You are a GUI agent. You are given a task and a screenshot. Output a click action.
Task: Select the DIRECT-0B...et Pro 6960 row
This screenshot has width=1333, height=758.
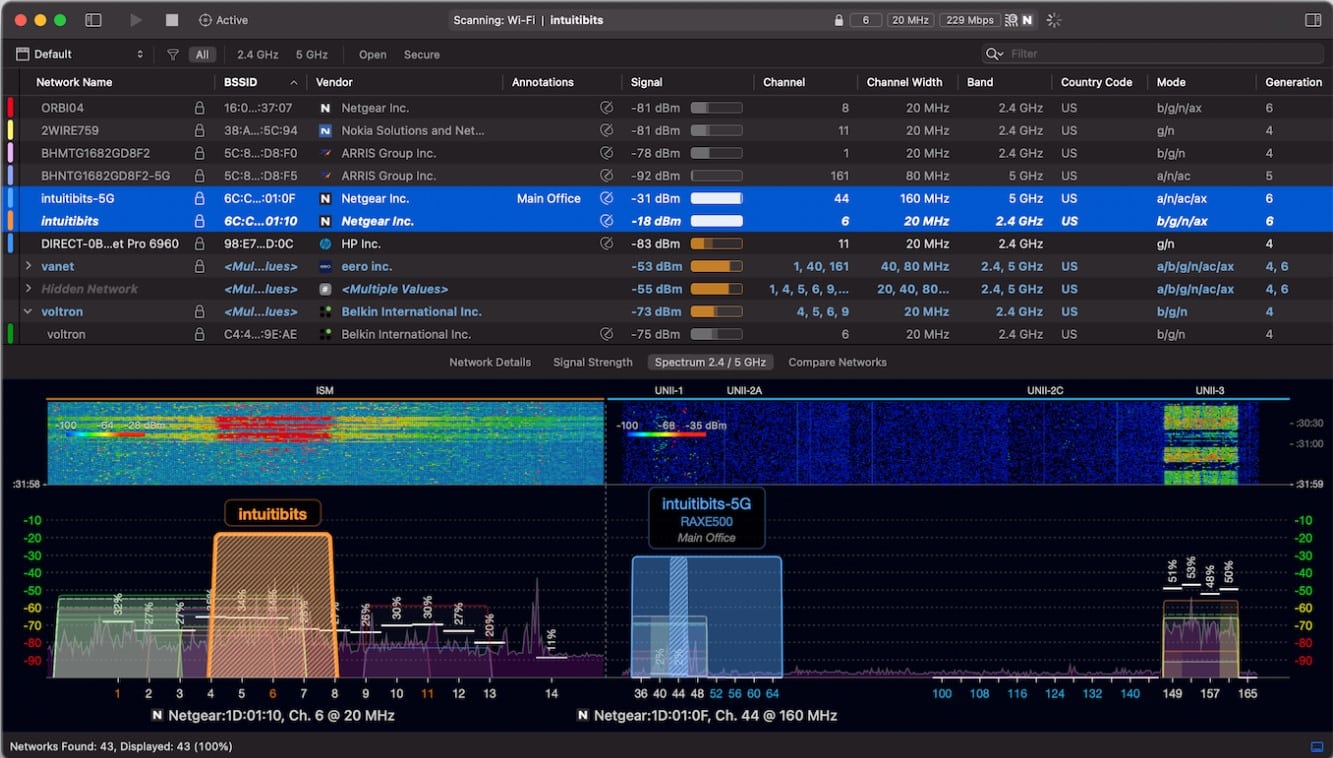point(666,243)
